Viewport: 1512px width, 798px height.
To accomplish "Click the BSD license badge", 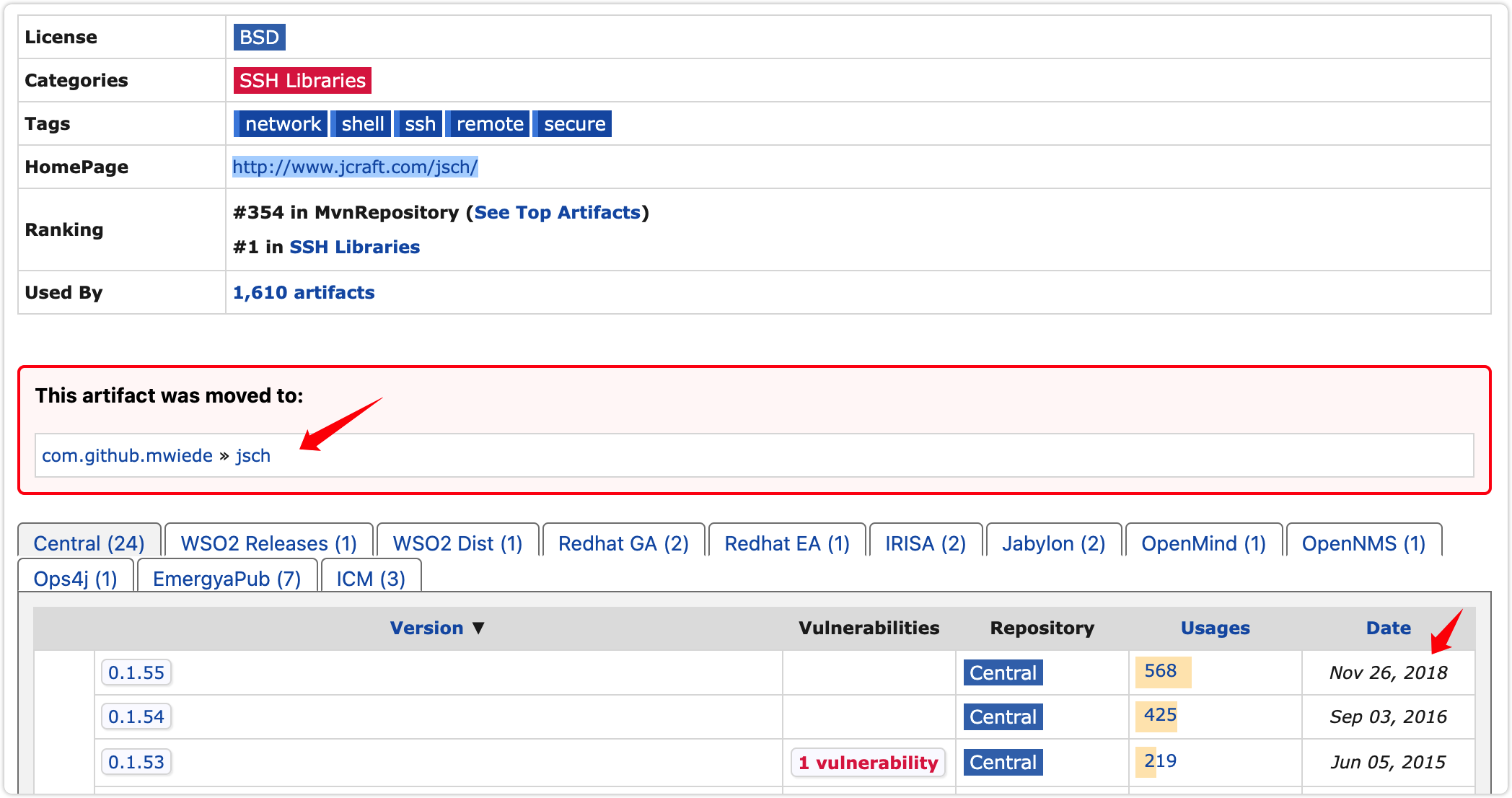I will tap(259, 38).
